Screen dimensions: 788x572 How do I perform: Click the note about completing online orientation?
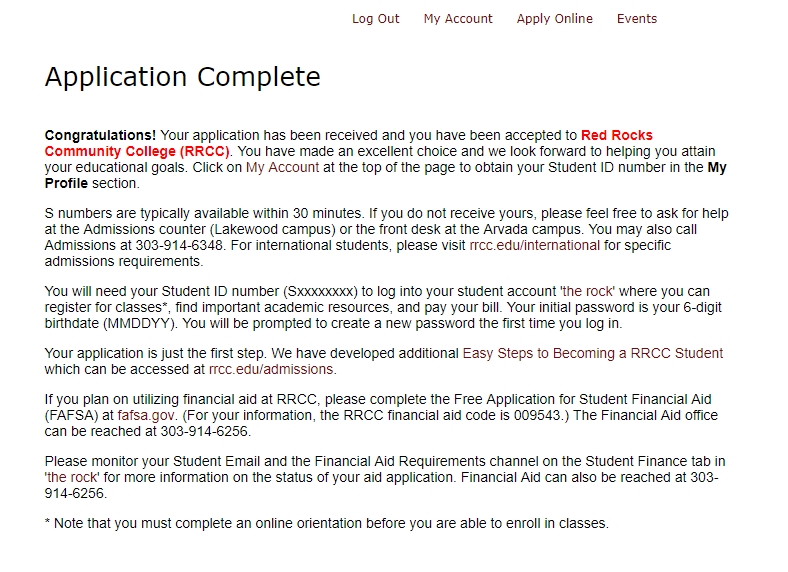pyautogui.click(x=327, y=524)
